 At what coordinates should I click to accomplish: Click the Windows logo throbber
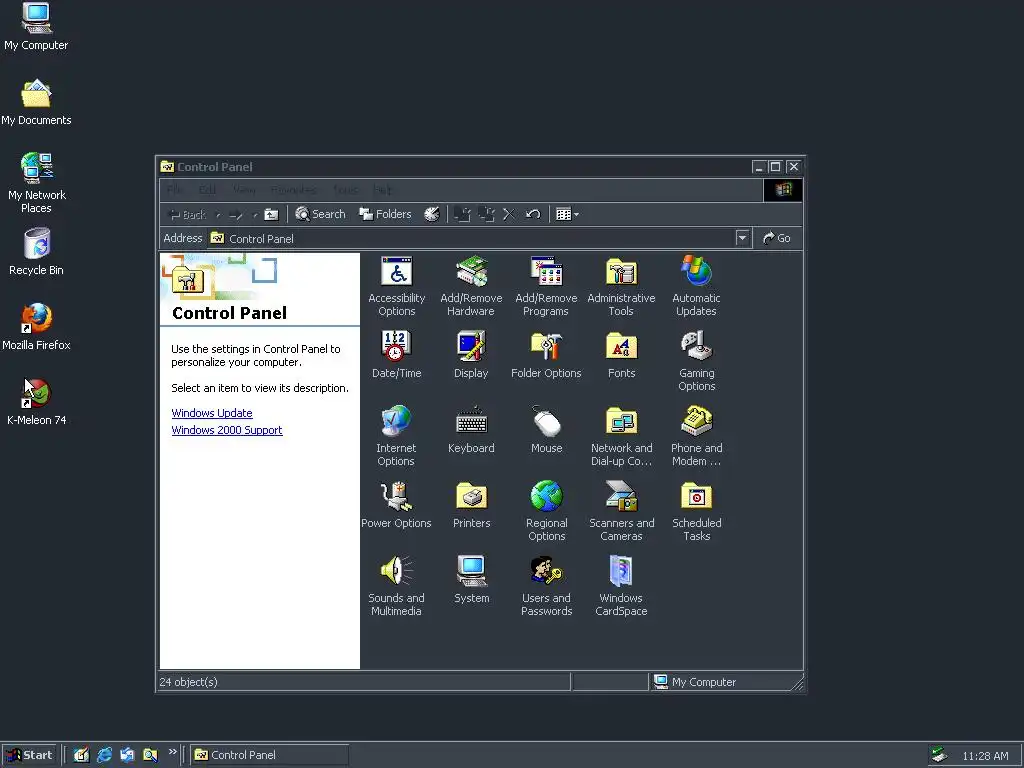tap(783, 190)
